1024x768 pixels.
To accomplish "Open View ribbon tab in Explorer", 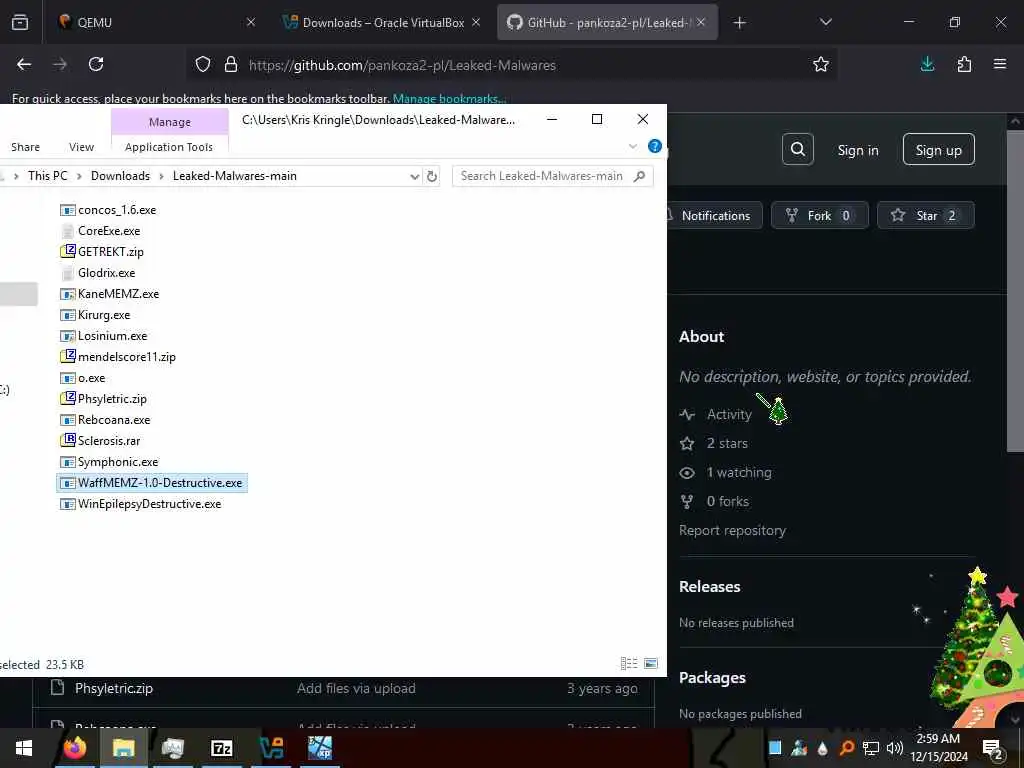I will click(82, 147).
